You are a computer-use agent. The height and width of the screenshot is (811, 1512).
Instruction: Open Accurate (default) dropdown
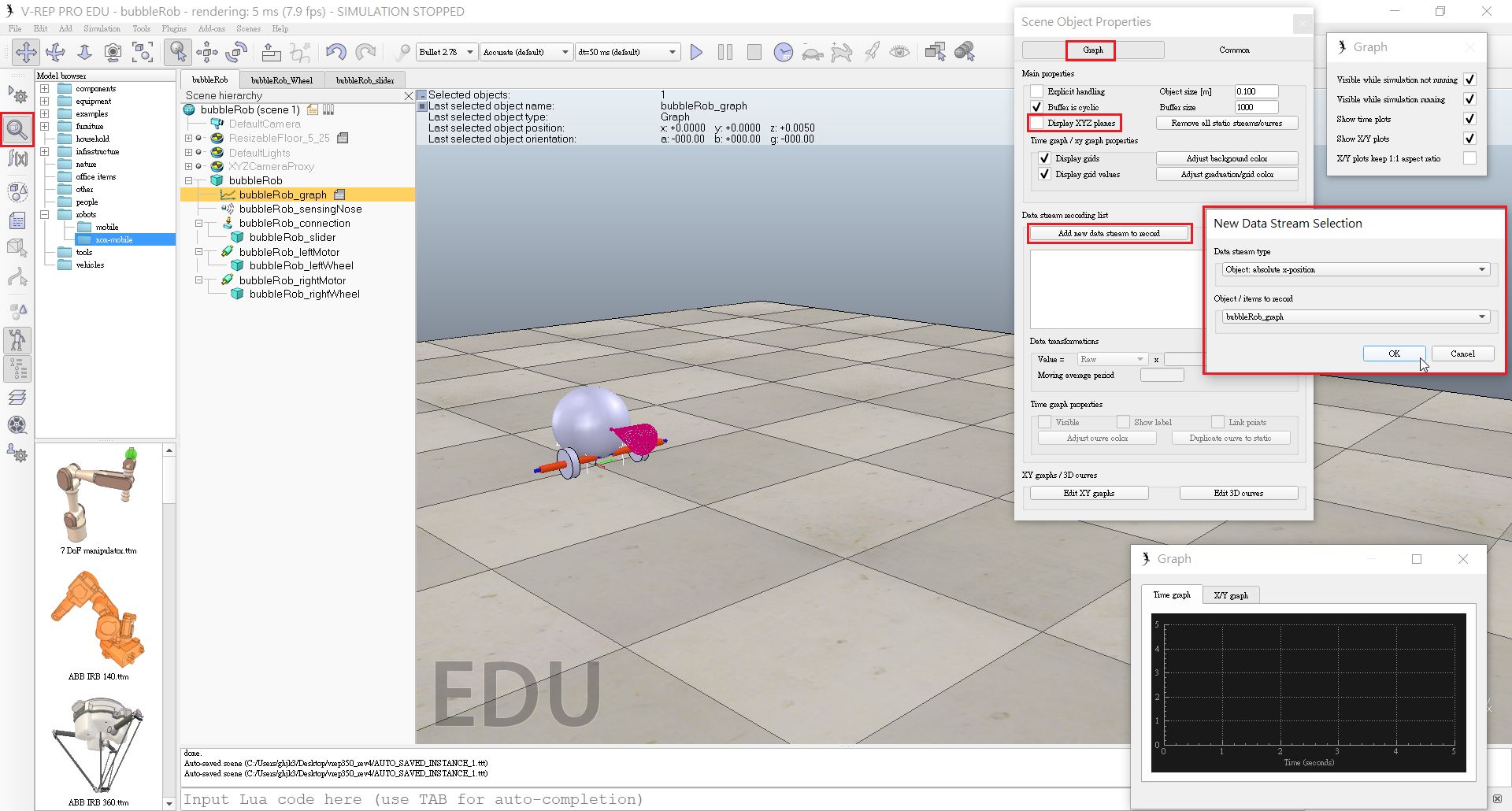click(526, 52)
